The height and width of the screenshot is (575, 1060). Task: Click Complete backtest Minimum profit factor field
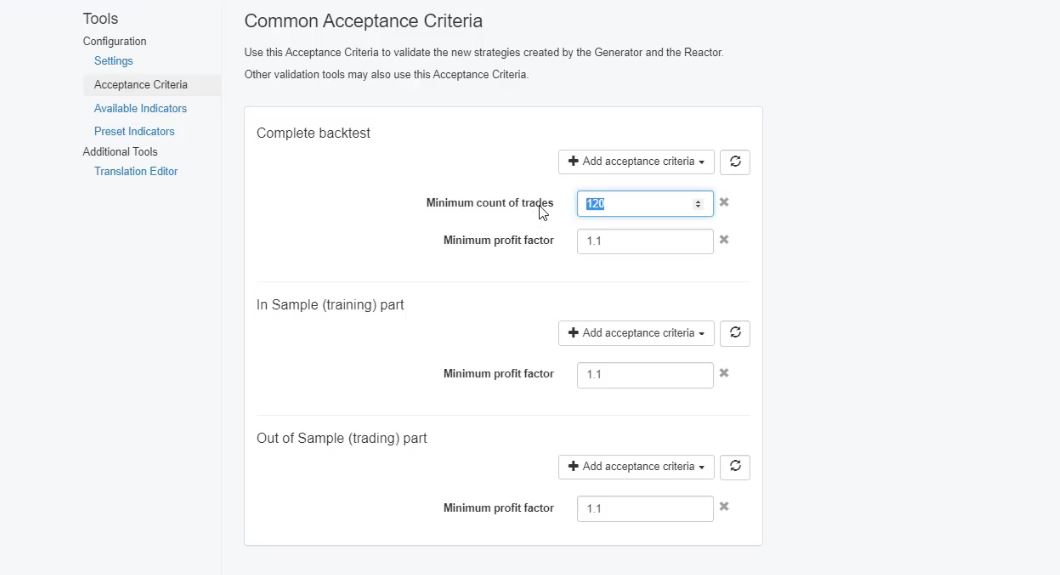[x=644, y=241]
